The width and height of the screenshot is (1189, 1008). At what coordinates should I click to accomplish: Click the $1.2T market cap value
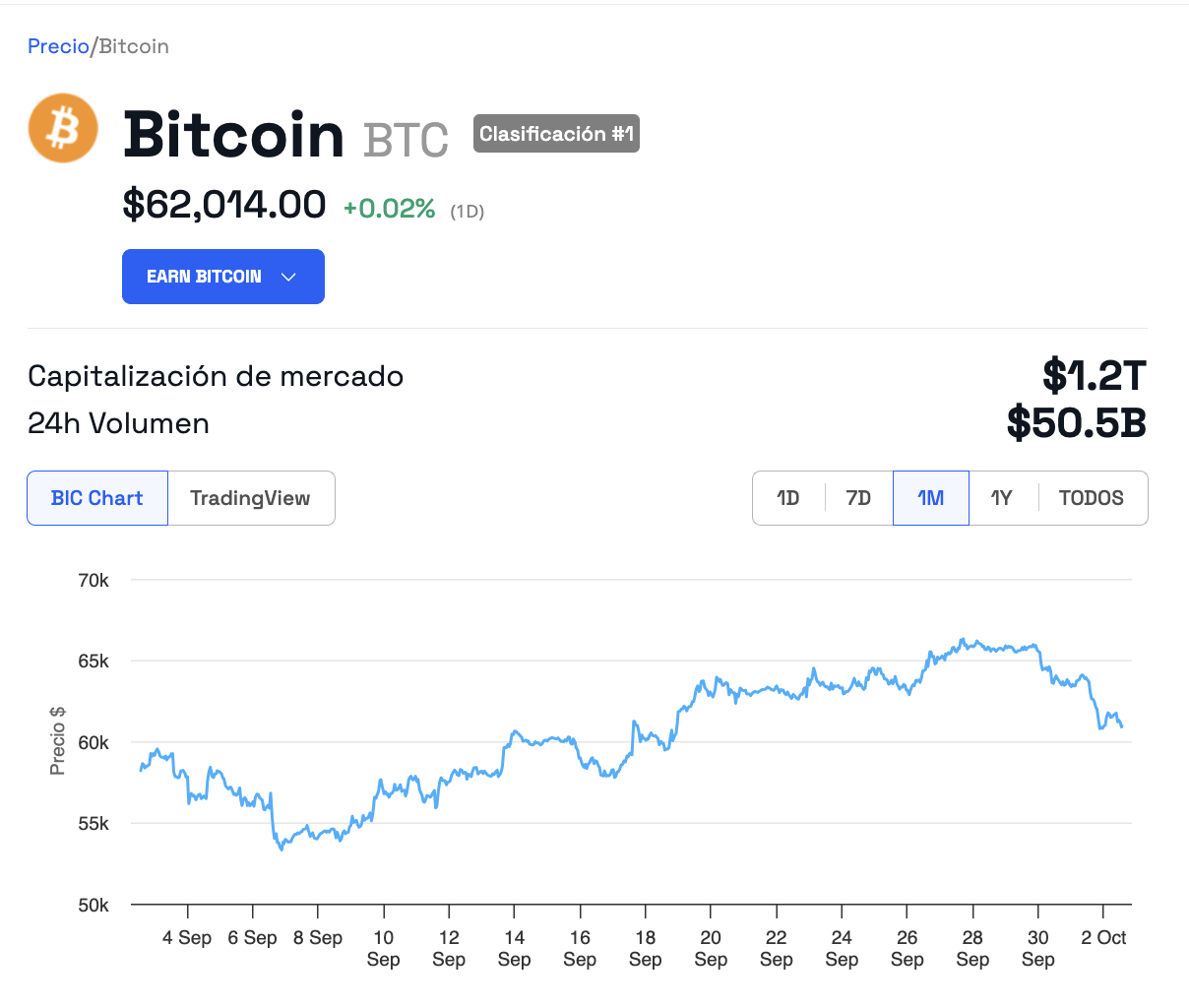pyautogui.click(x=1095, y=376)
